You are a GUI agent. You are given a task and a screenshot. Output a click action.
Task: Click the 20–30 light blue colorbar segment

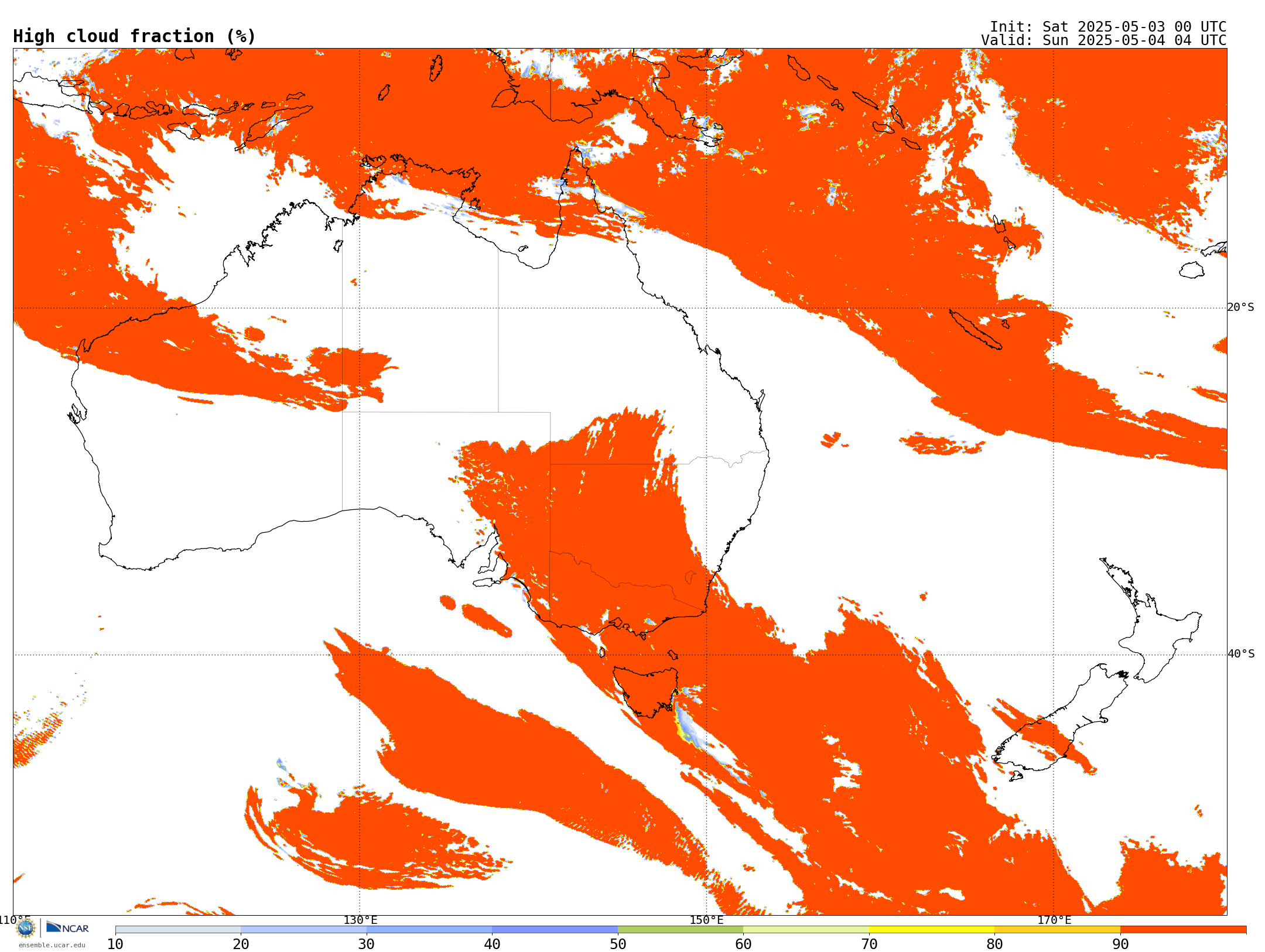[303, 930]
